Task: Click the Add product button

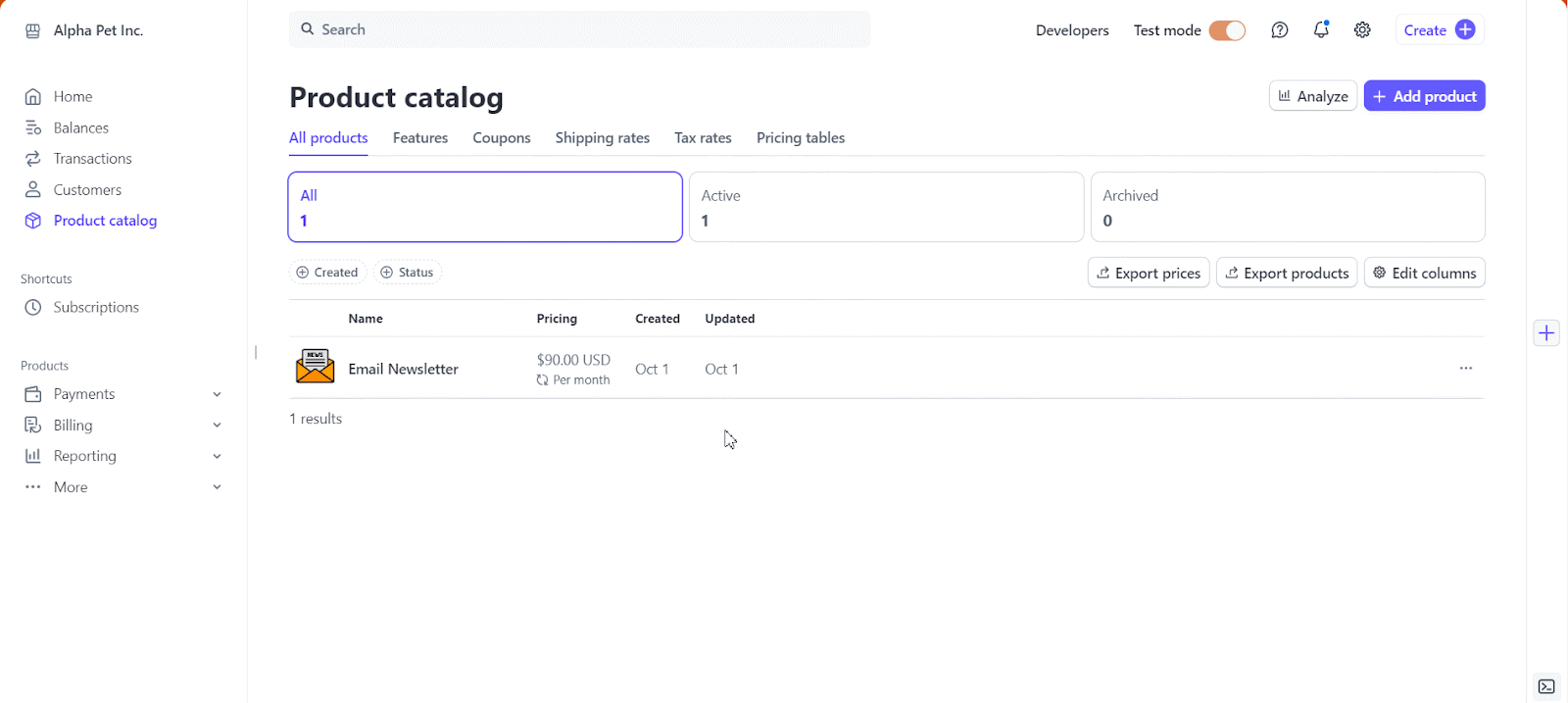Action: coord(1424,96)
